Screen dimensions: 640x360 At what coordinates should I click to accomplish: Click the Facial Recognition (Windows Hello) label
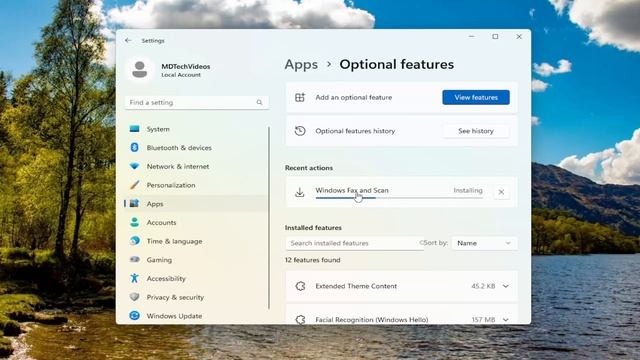(x=371, y=320)
